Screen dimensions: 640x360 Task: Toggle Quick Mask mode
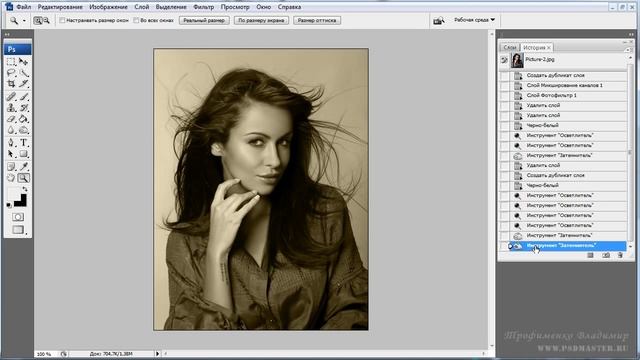(x=18, y=217)
